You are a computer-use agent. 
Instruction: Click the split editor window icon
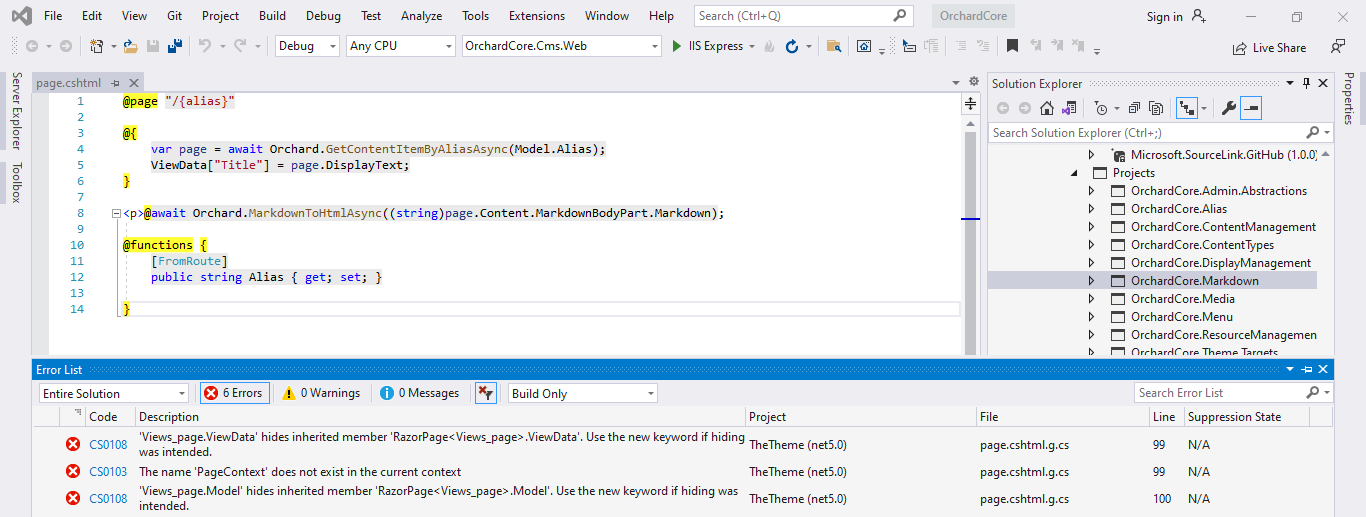point(970,103)
